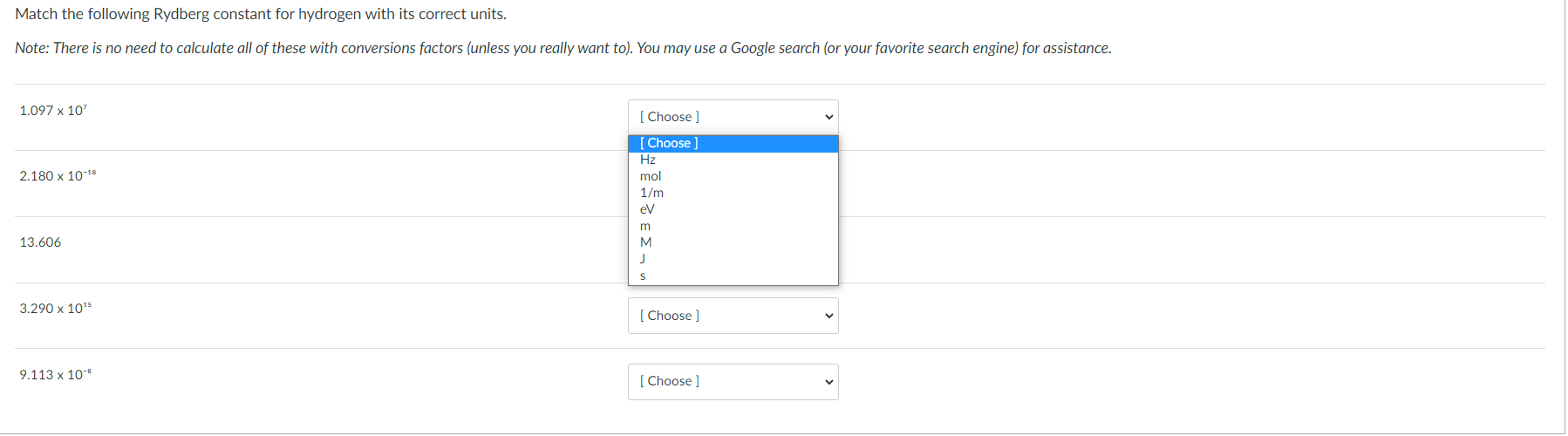
Task: Click the 2.180 x 10^-18 value label
Action: click(58, 176)
